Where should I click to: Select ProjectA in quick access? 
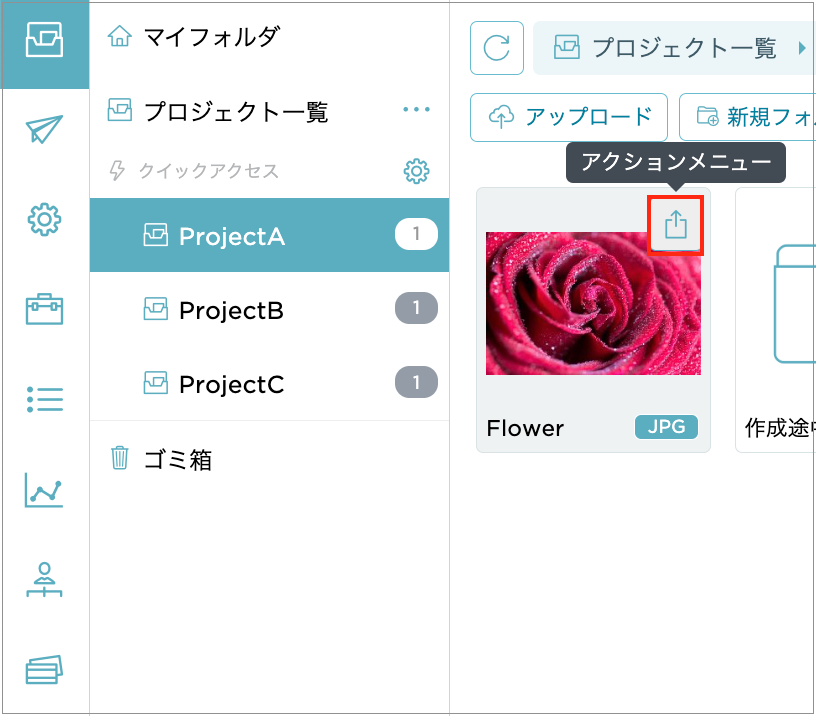pyautogui.click(x=269, y=235)
